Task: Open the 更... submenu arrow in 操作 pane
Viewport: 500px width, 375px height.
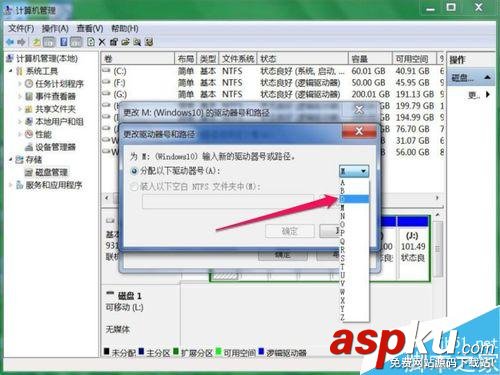Action: (488, 95)
